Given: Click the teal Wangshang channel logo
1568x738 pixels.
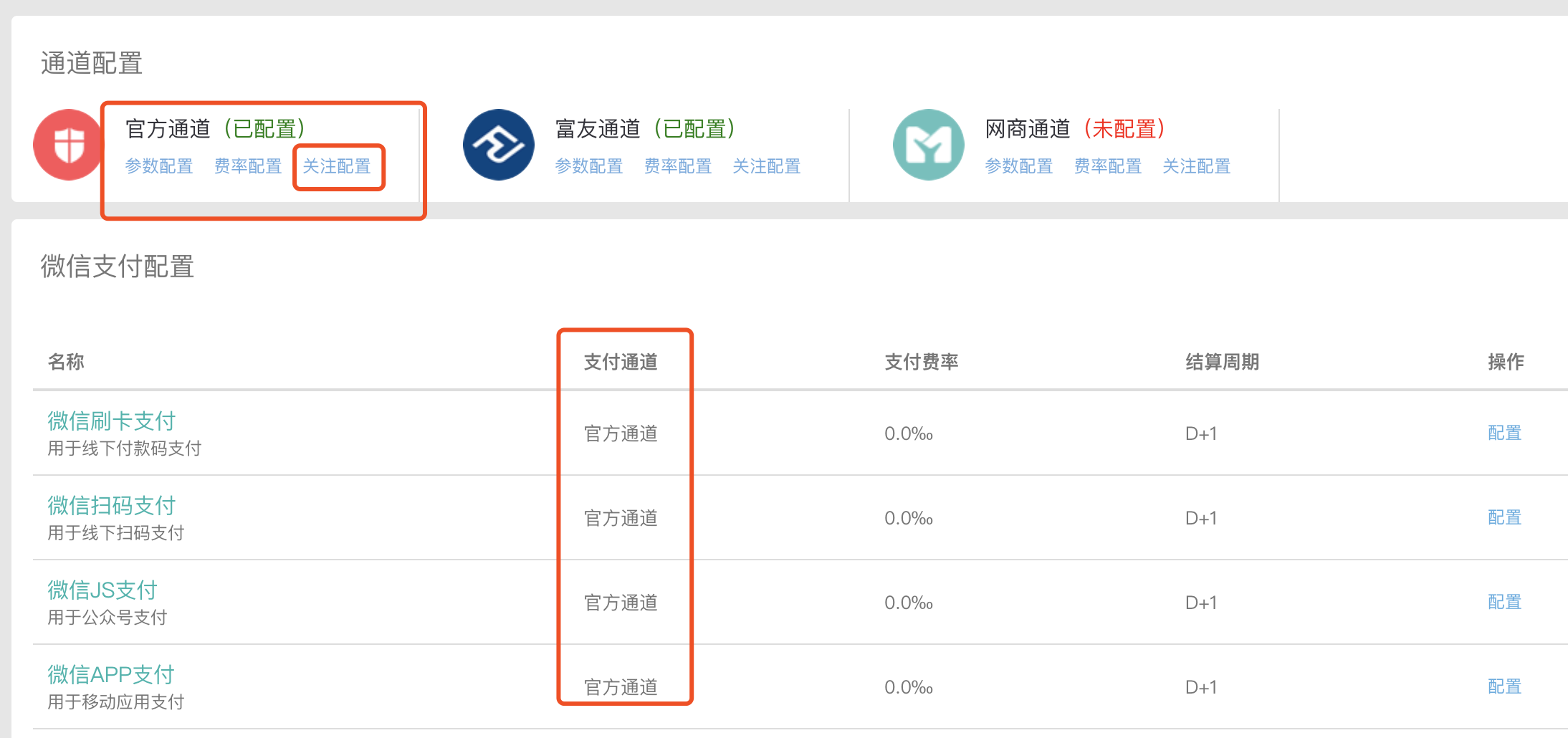Looking at the screenshot, I should (929, 145).
